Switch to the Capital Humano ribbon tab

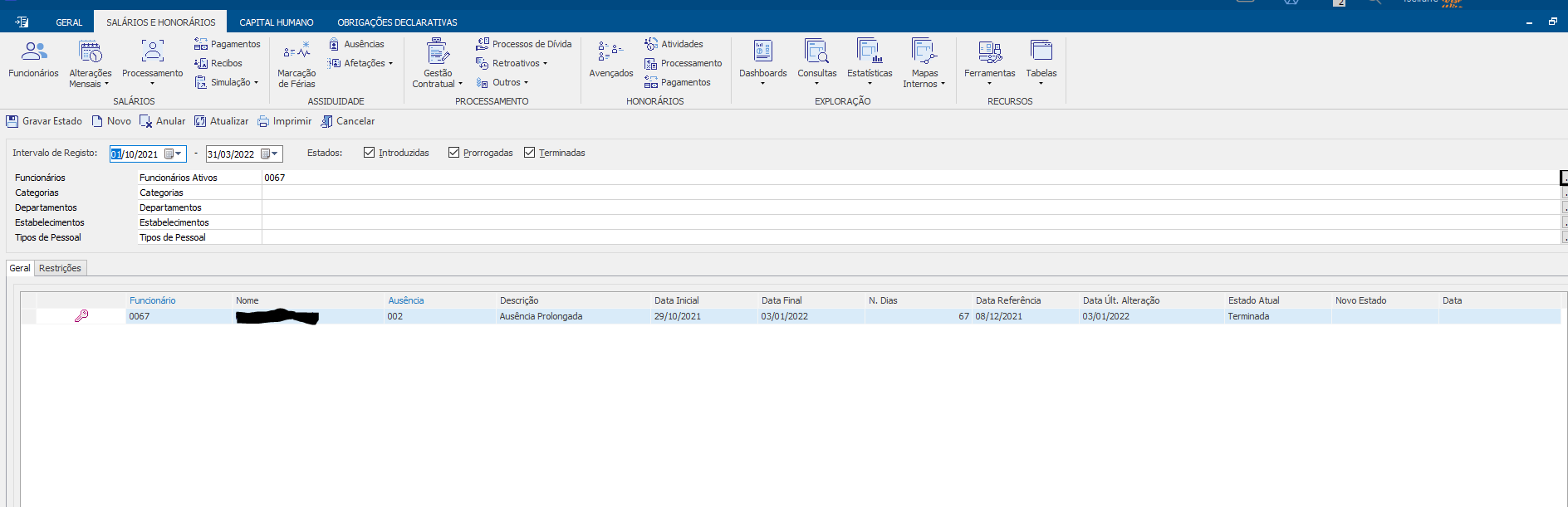276,22
